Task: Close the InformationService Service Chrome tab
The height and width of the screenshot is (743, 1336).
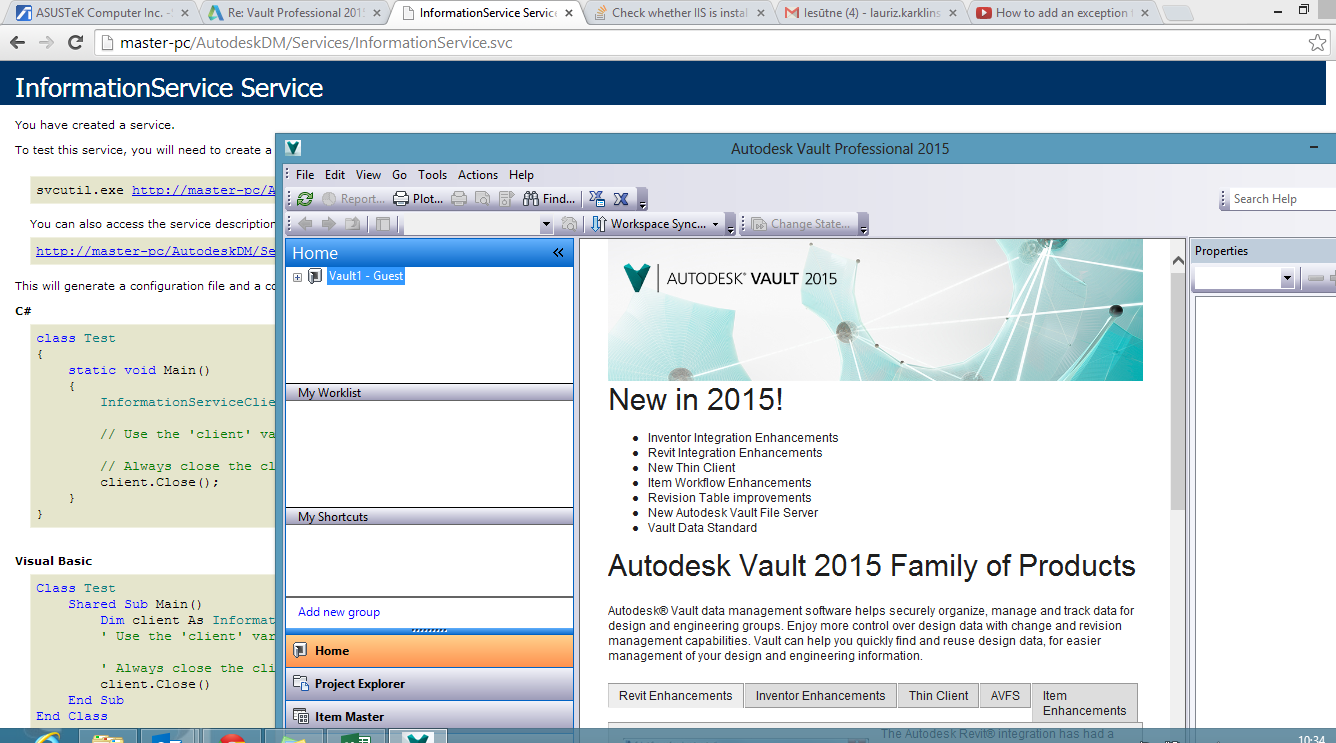Action: pyautogui.click(x=570, y=13)
